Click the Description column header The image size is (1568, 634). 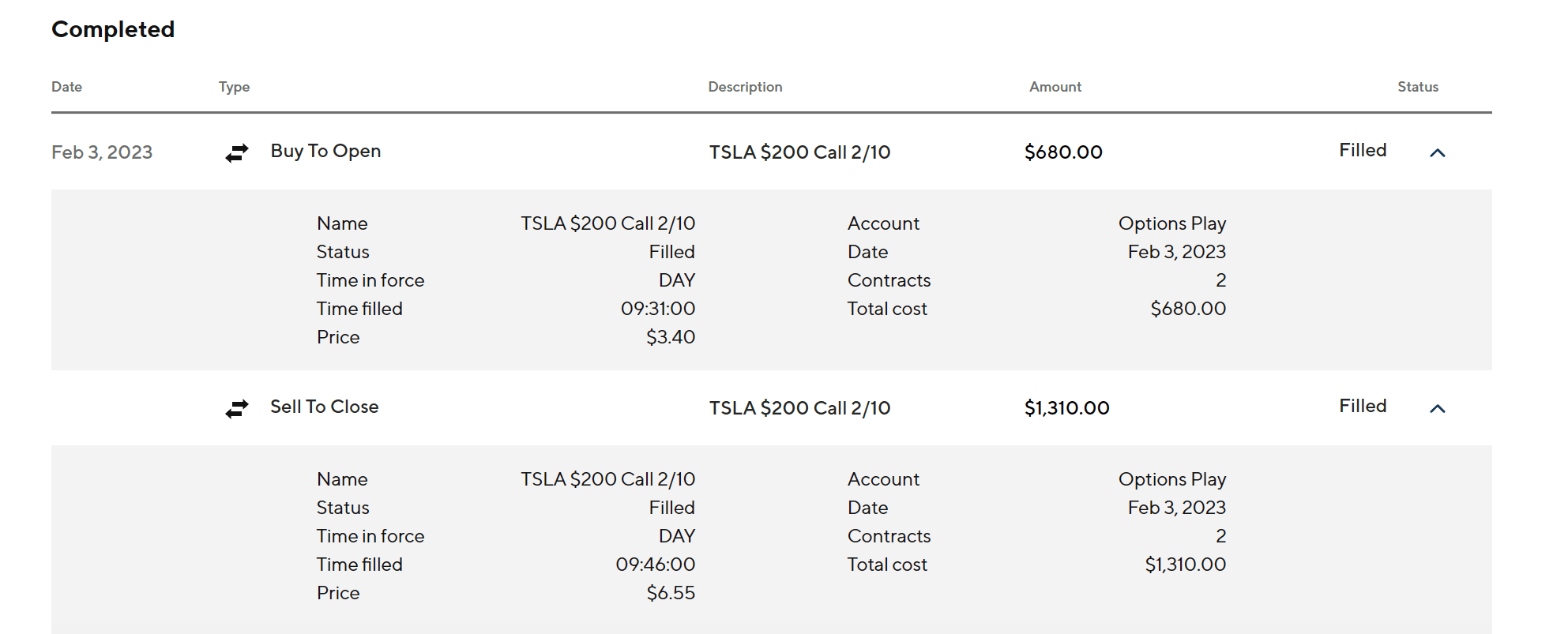pos(745,87)
